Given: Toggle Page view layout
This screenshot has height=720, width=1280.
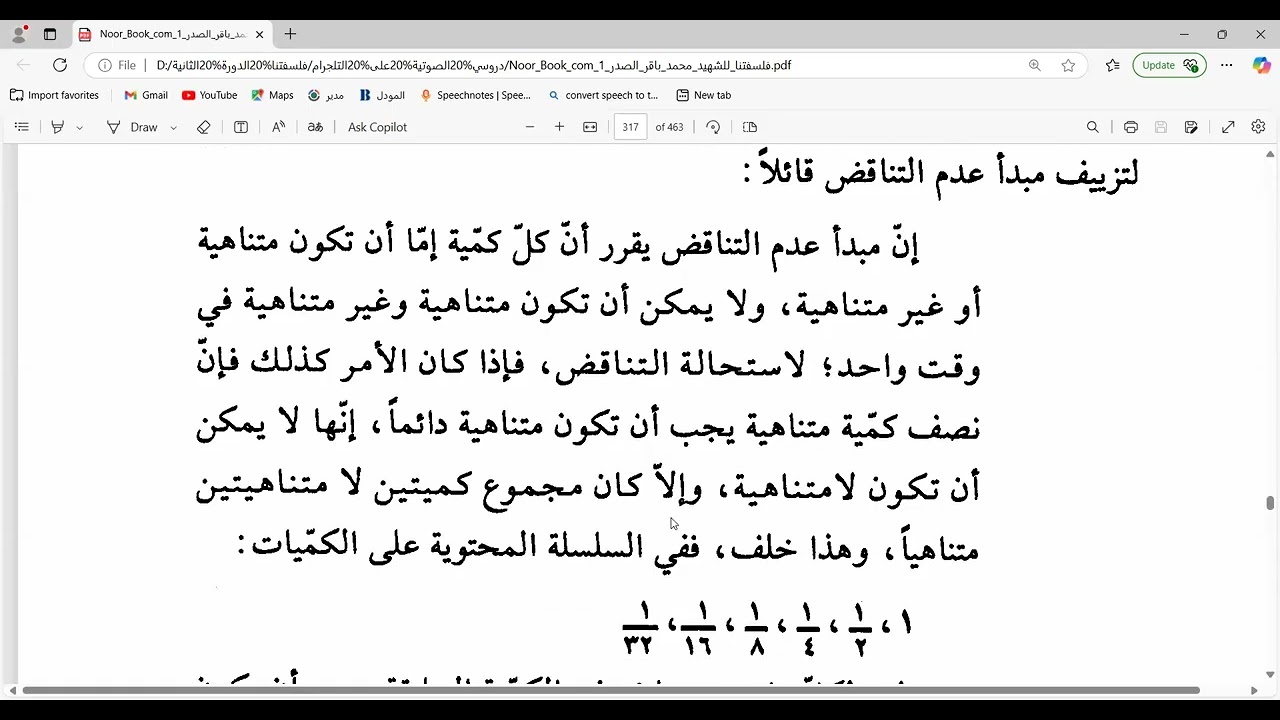Looking at the screenshot, I should tap(750, 127).
